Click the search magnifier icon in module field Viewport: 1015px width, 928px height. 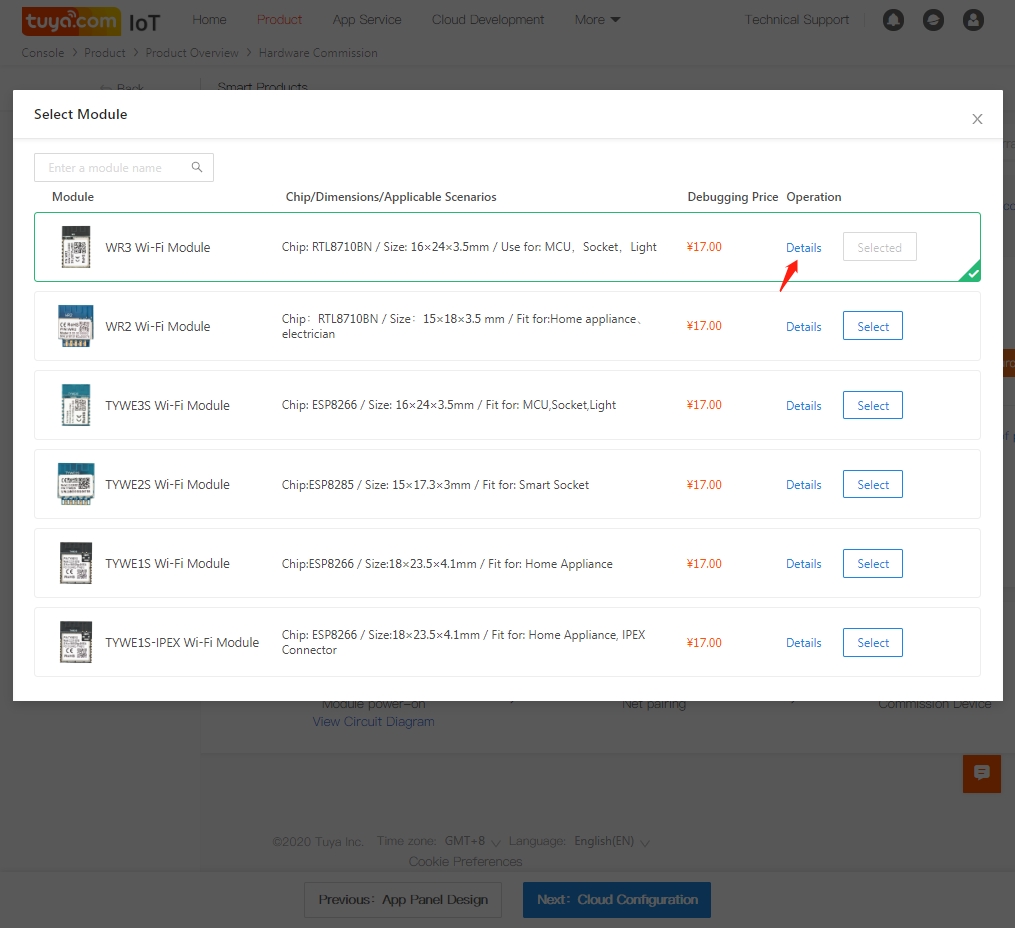[x=197, y=167]
